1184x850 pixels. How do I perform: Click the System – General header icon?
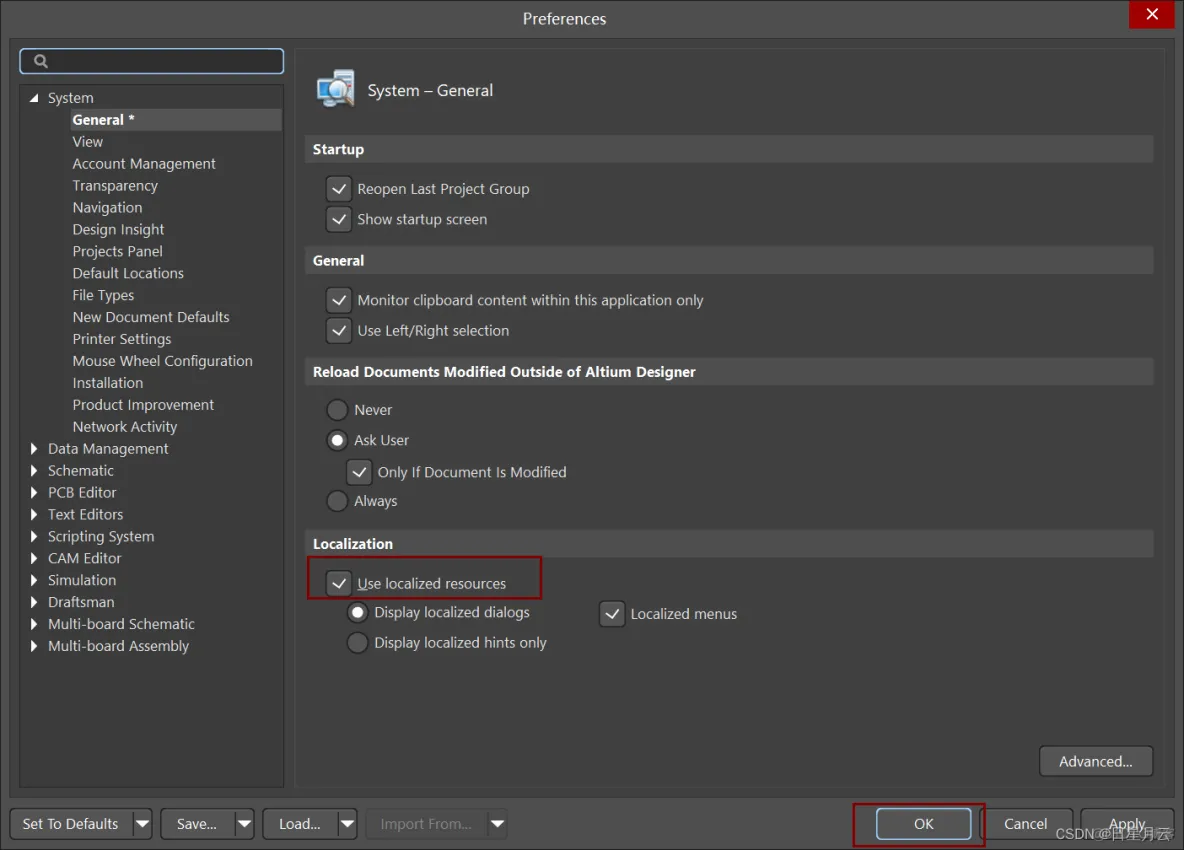[336, 89]
